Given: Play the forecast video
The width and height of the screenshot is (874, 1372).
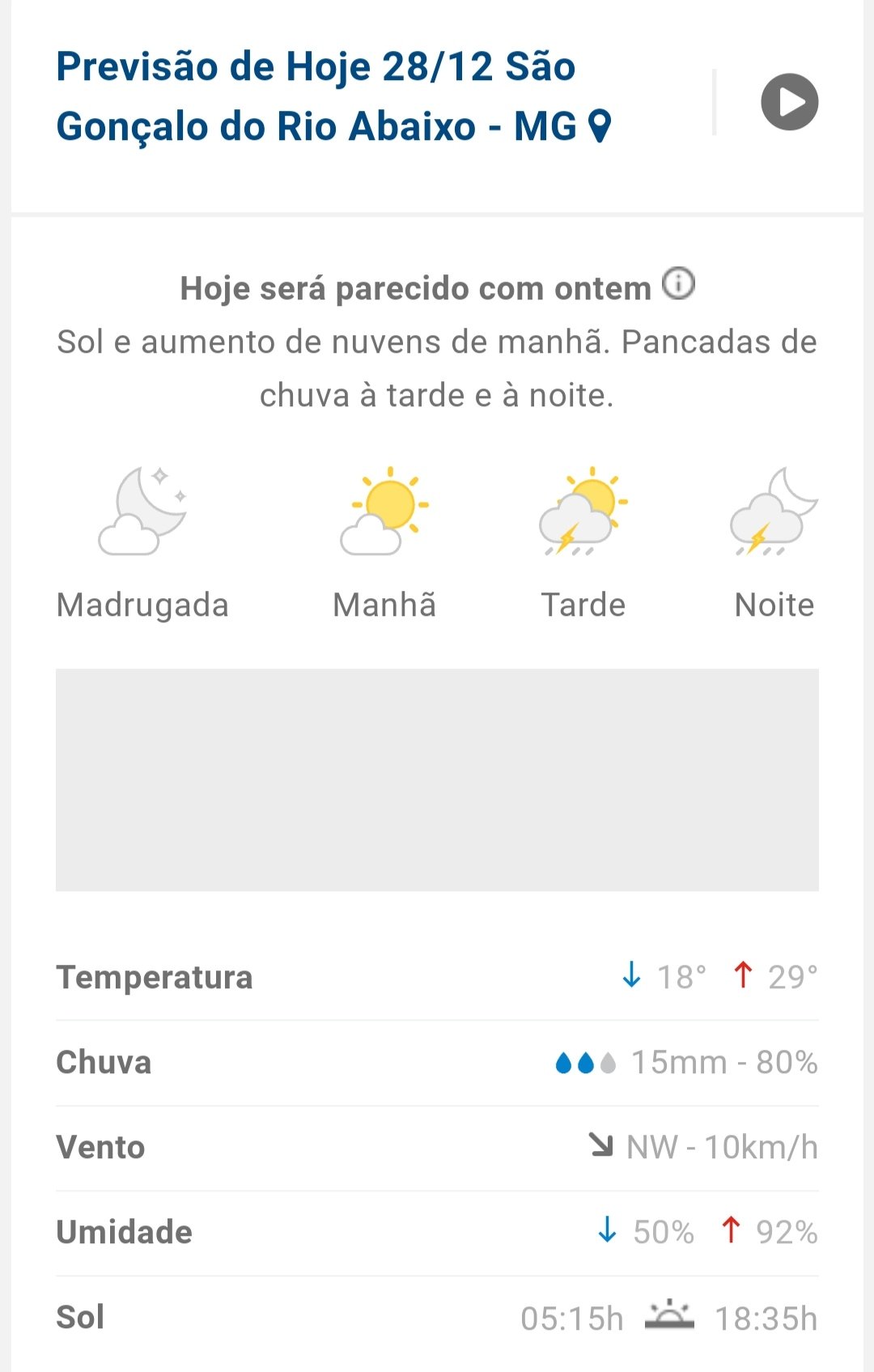Looking at the screenshot, I should tap(789, 102).
